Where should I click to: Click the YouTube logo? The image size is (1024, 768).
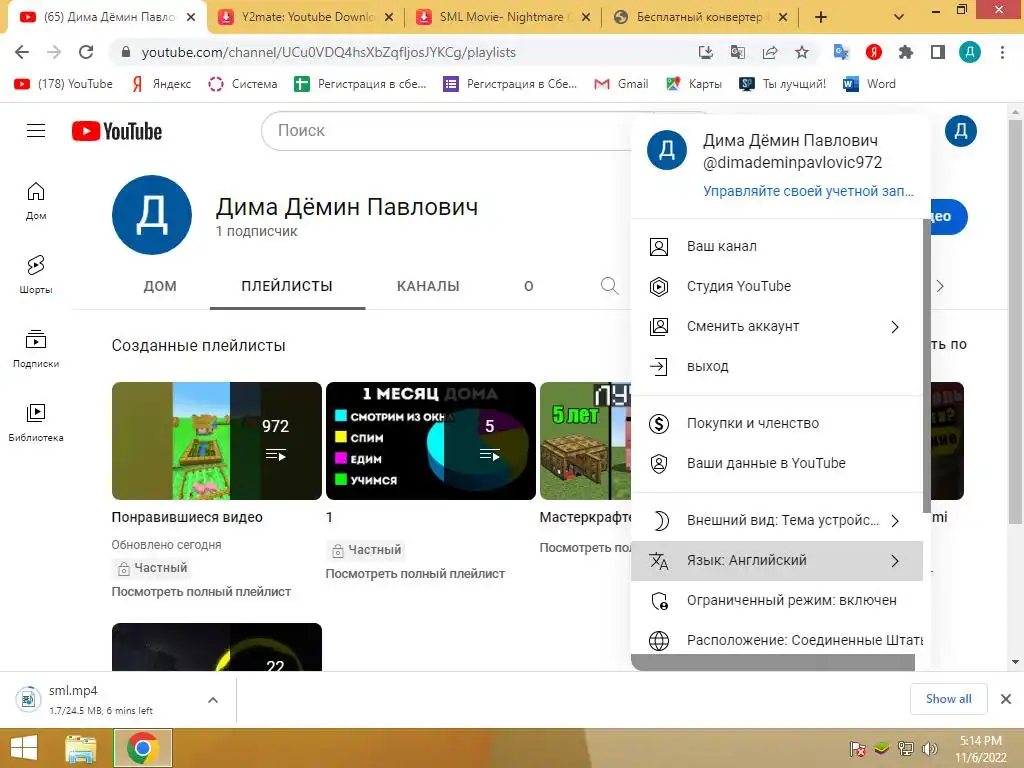(x=117, y=131)
